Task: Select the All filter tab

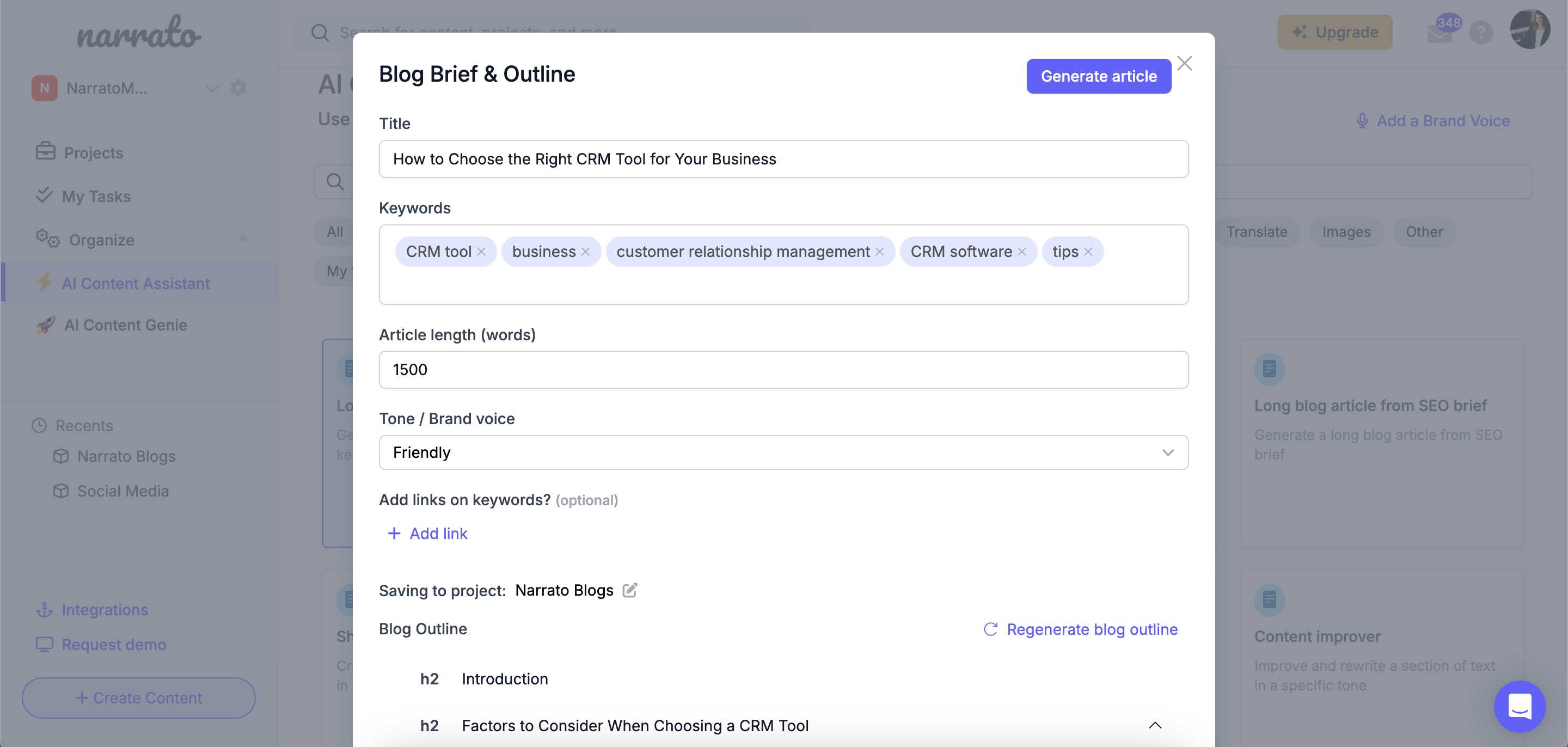Action: [x=334, y=232]
